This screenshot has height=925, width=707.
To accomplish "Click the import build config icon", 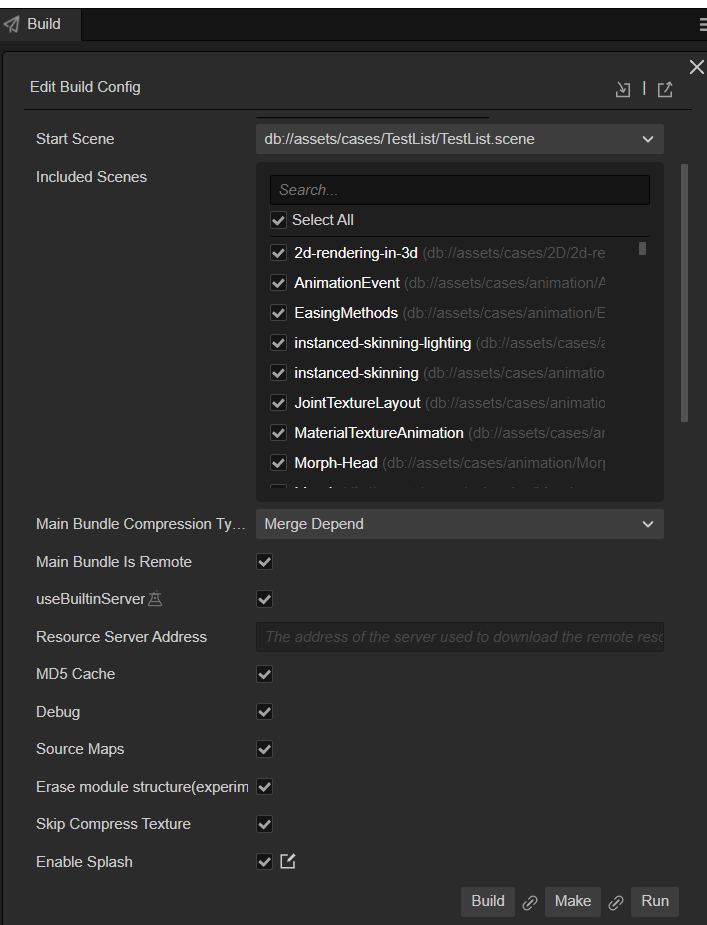I will tap(623, 89).
